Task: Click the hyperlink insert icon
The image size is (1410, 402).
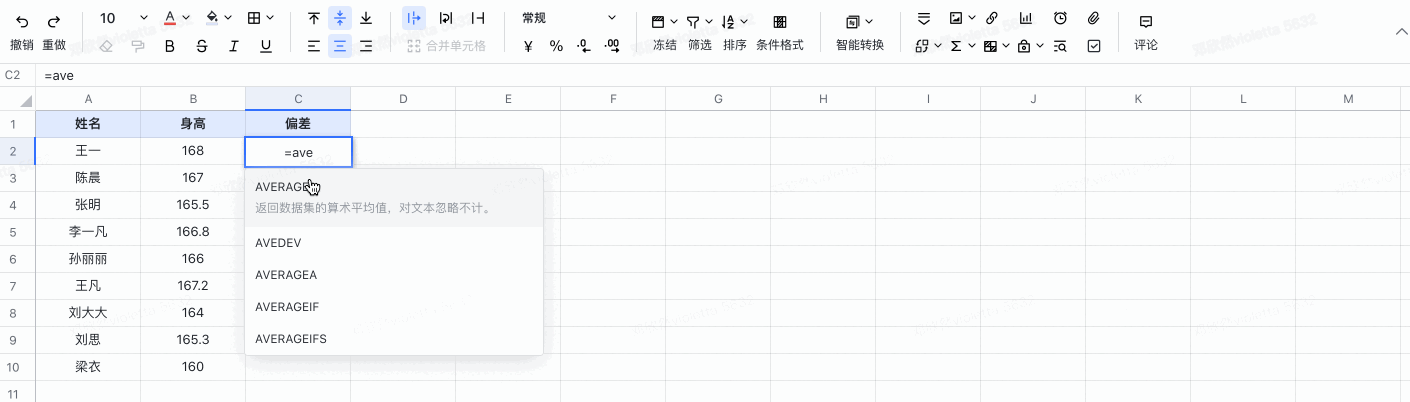Action: pos(992,19)
